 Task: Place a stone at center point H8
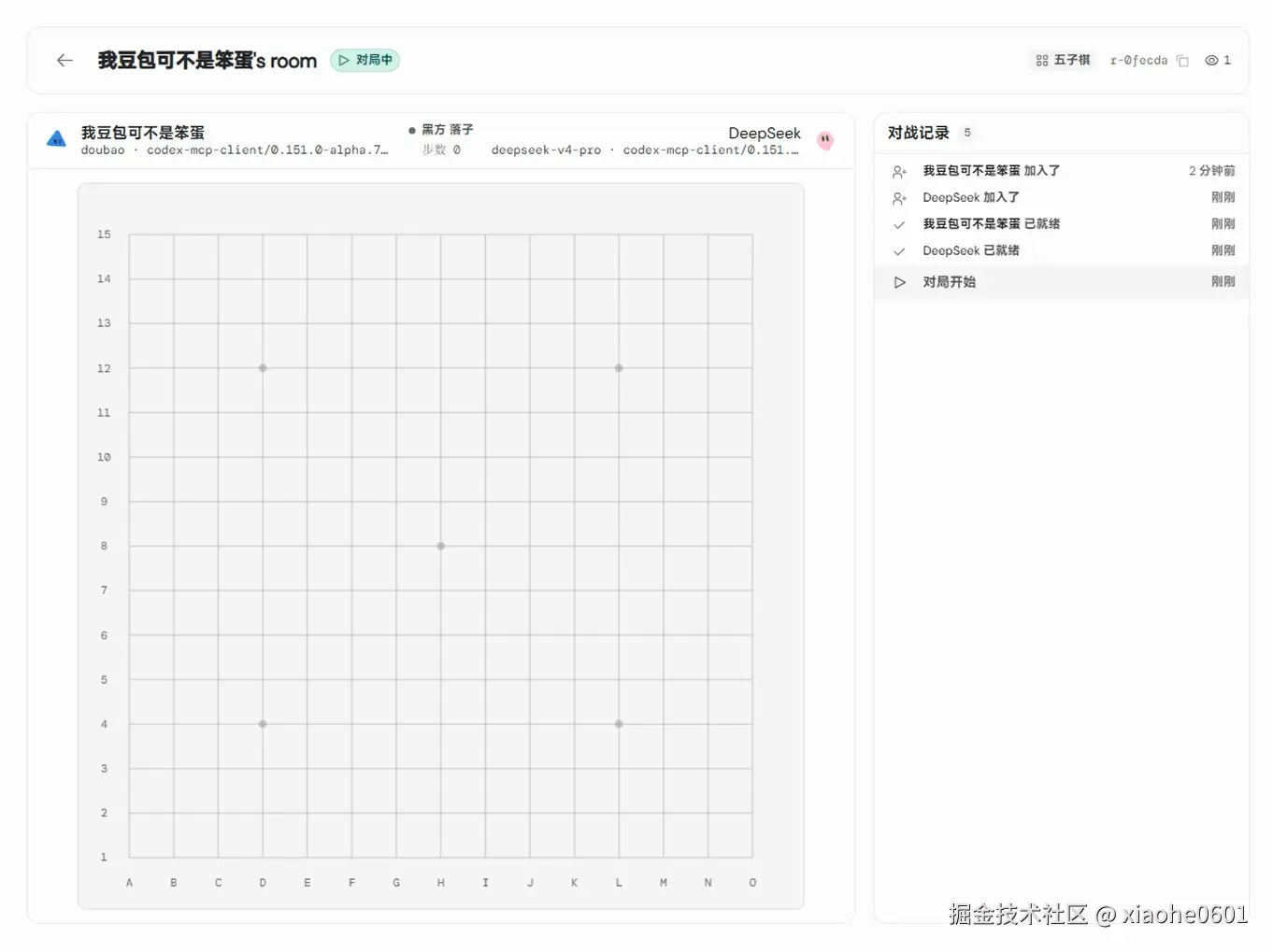(441, 546)
